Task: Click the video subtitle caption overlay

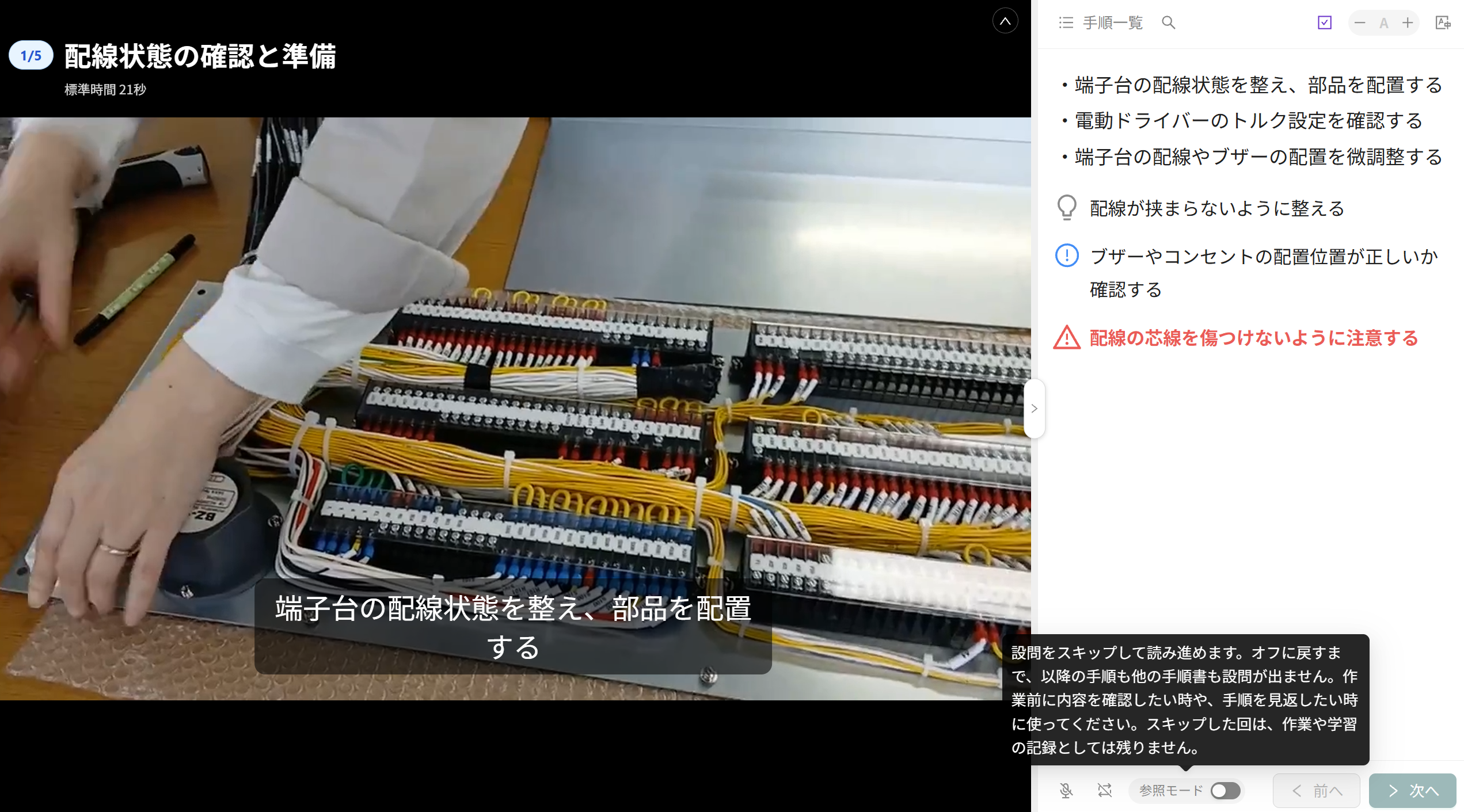Action: (513, 627)
